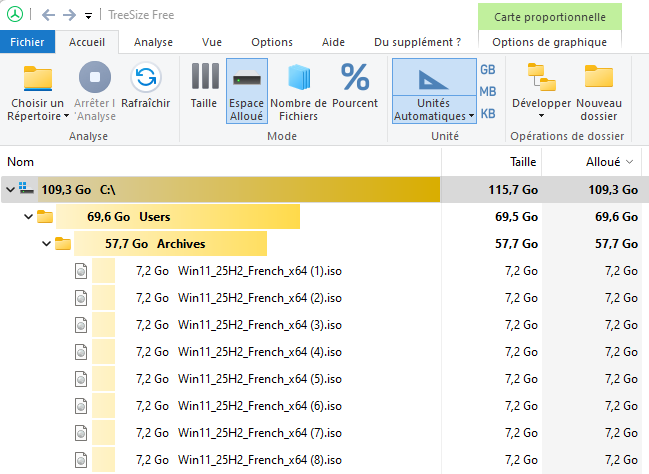Select Win11_25H2_French_x64 (4).iso file row
The height and width of the screenshot is (474, 649).
pos(259,352)
